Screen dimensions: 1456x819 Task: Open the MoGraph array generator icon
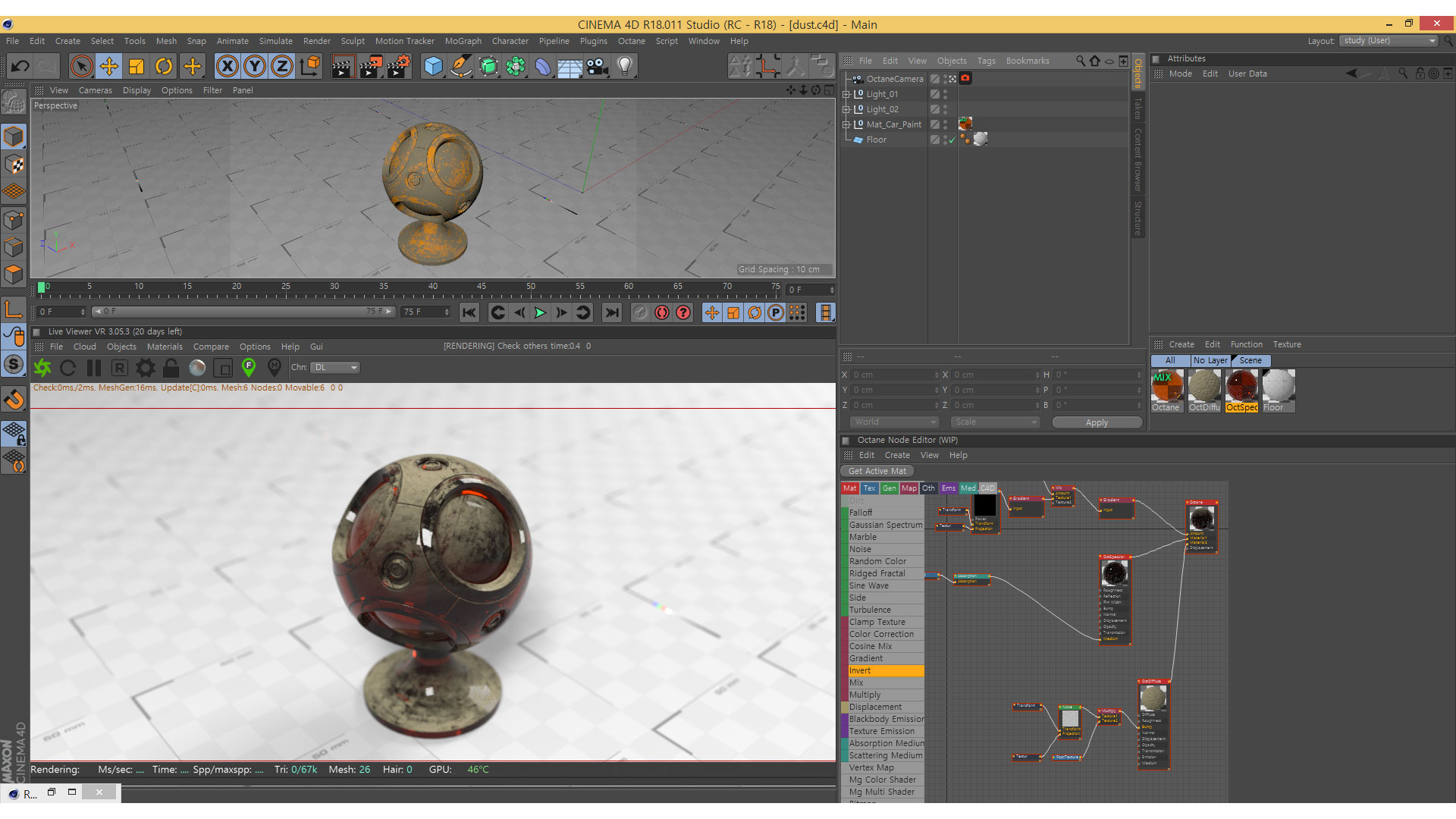[x=516, y=67]
